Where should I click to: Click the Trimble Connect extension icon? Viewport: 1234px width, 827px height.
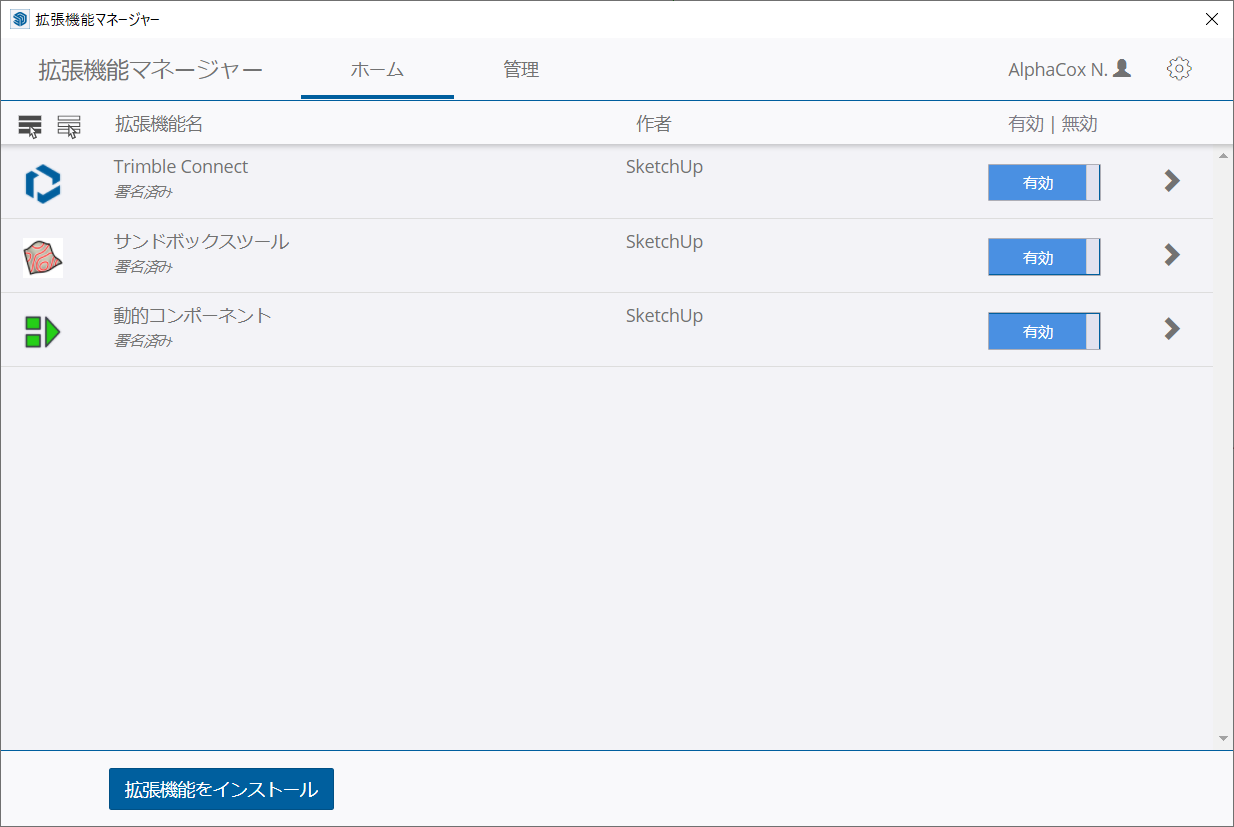pyautogui.click(x=43, y=184)
